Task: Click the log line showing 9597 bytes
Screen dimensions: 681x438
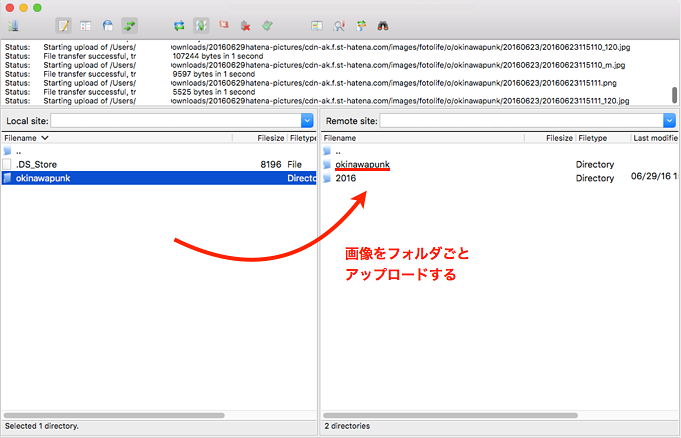Action: point(130,74)
